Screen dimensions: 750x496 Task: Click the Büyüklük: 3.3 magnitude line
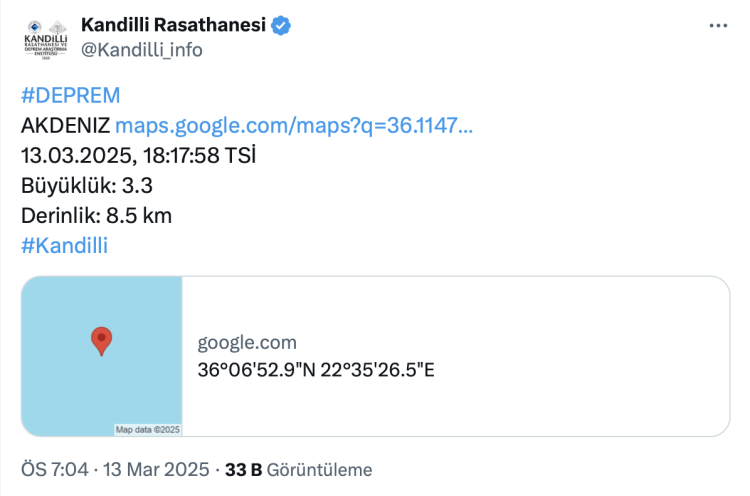coord(86,186)
